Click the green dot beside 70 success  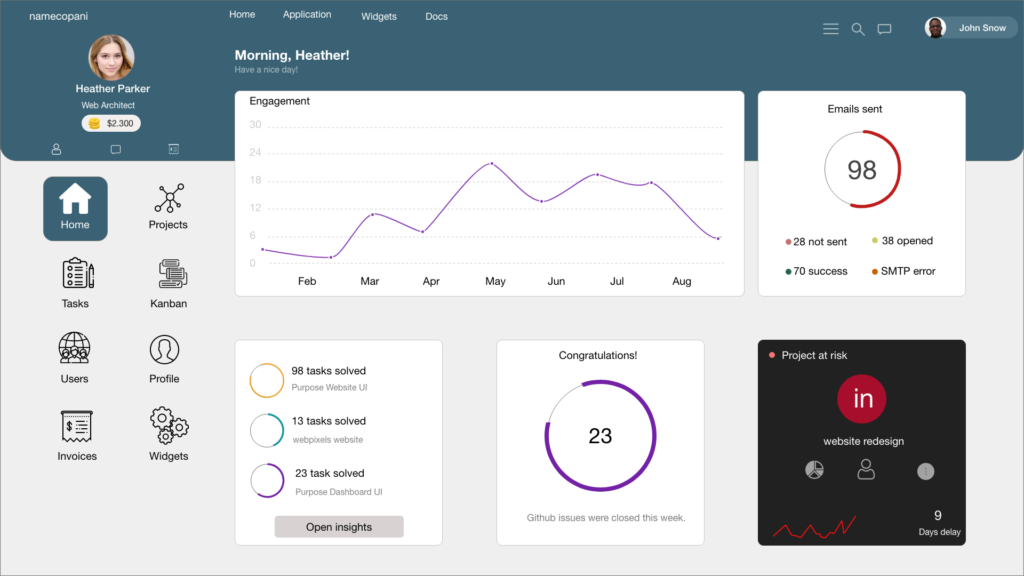tap(788, 272)
